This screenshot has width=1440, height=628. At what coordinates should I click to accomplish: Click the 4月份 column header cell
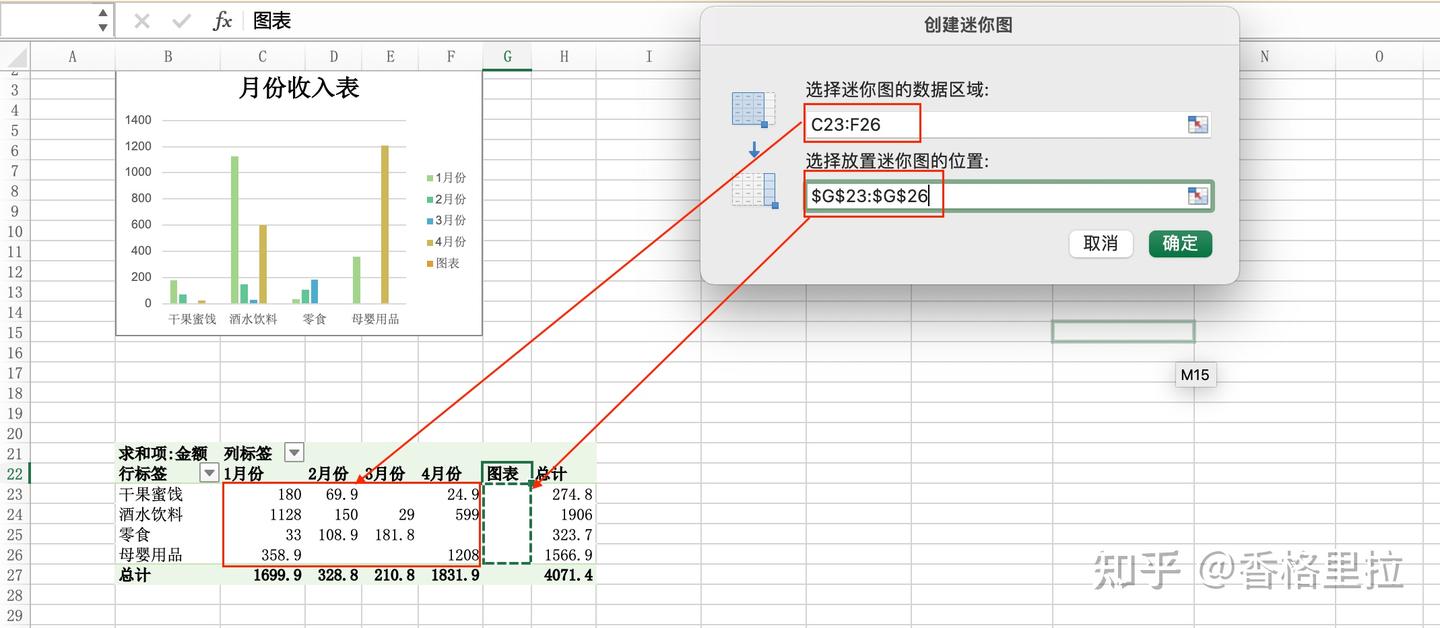[x=451, y=473]
